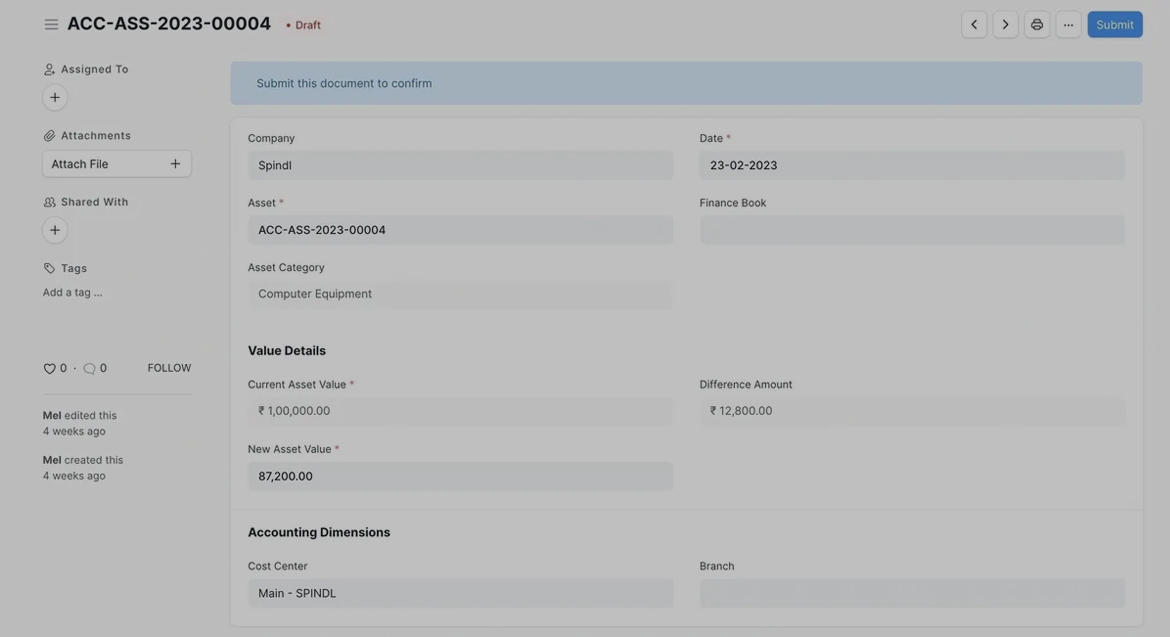Edit the New Asset Value field
1170x637 pixels.
point(460,476)
